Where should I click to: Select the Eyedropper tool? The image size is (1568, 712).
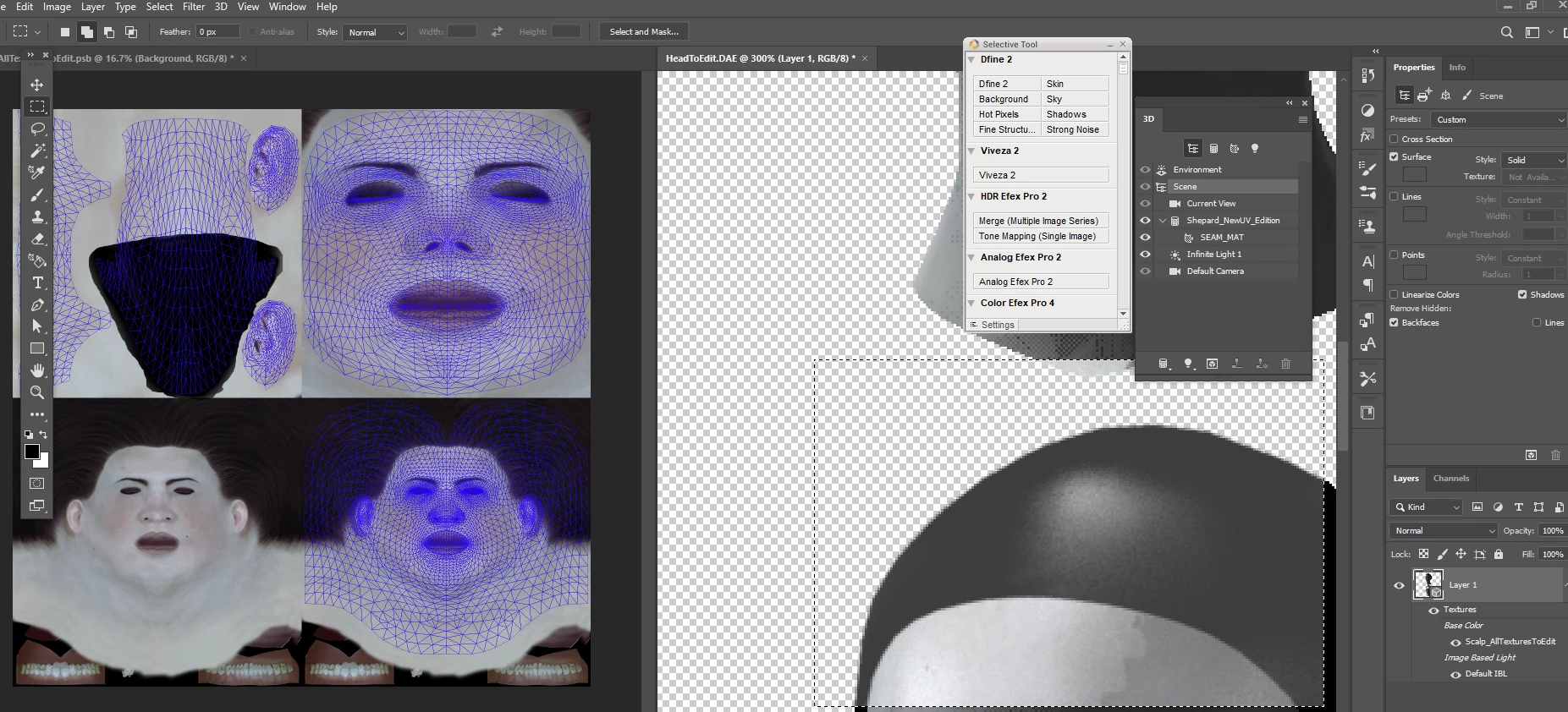click(37, 173)
